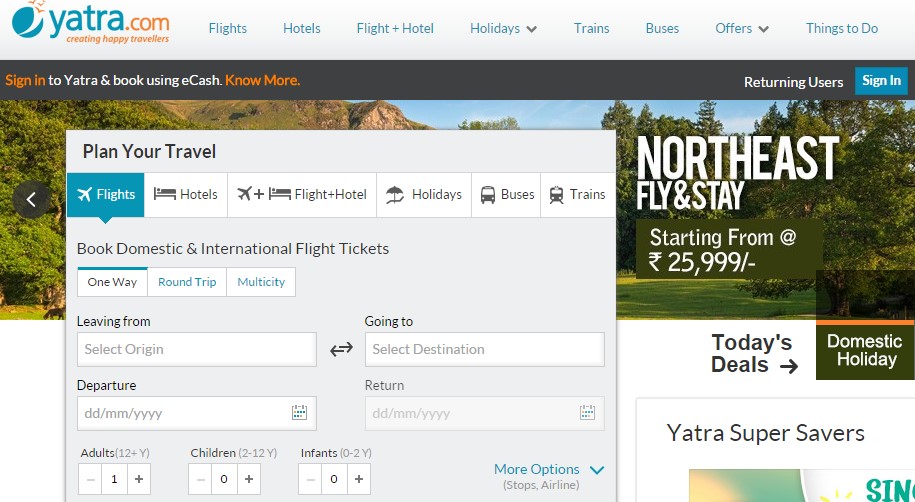This screenshot has height=502, width=915.
Task: Click the Select Origin input field
Action: point(197,349)
